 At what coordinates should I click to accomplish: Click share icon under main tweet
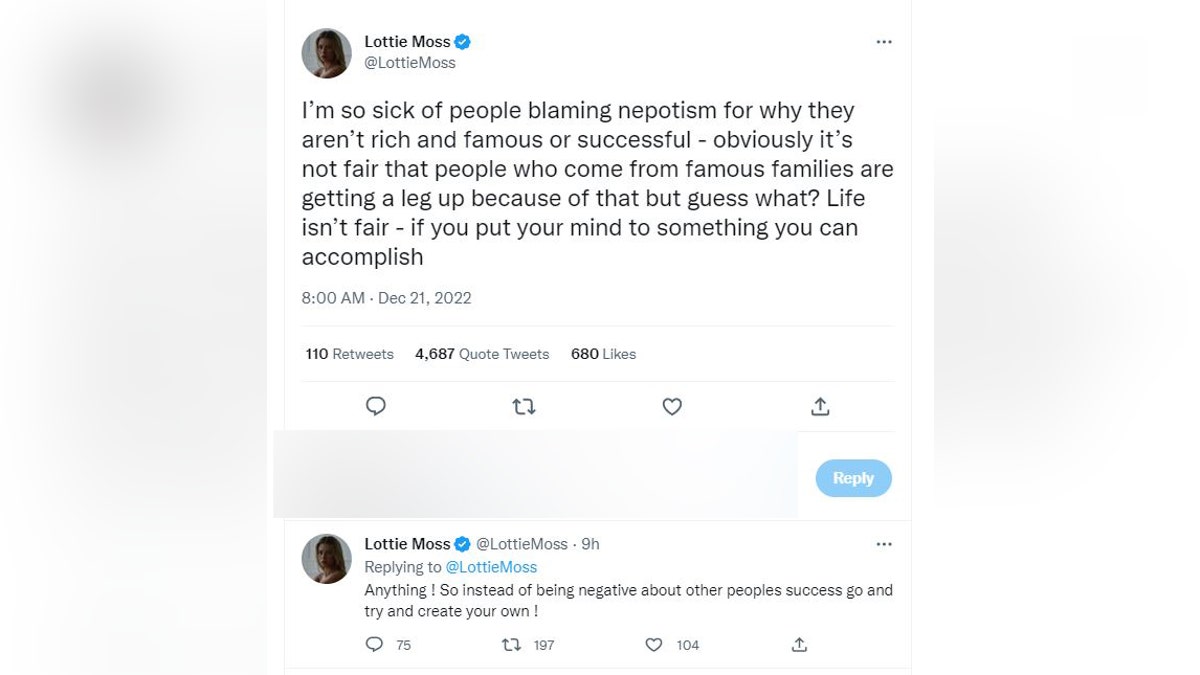click(x=820, y=406)
